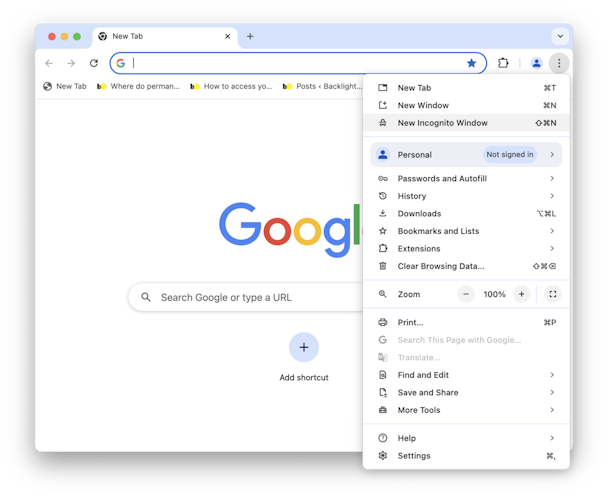Select New Incognito Window

(x=466, y=123)
